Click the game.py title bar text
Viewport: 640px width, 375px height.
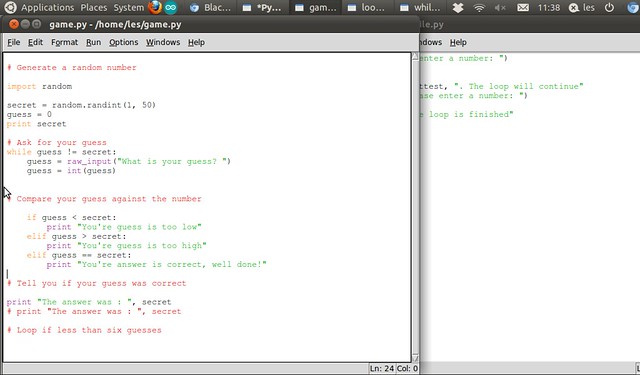[x=115, y=24]
